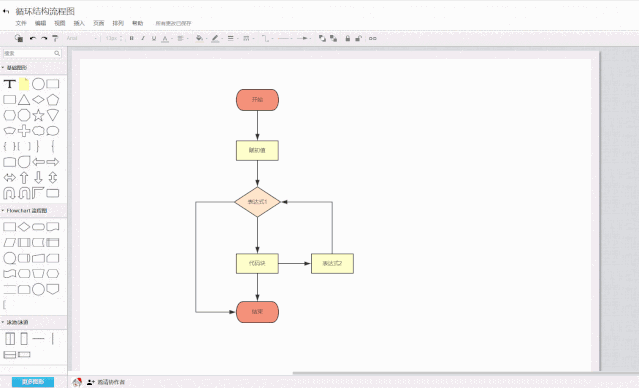The width and height of the screenshot is (639, 388).
Task: Select the five-point star shape
Action: click(x=38, y=115)
